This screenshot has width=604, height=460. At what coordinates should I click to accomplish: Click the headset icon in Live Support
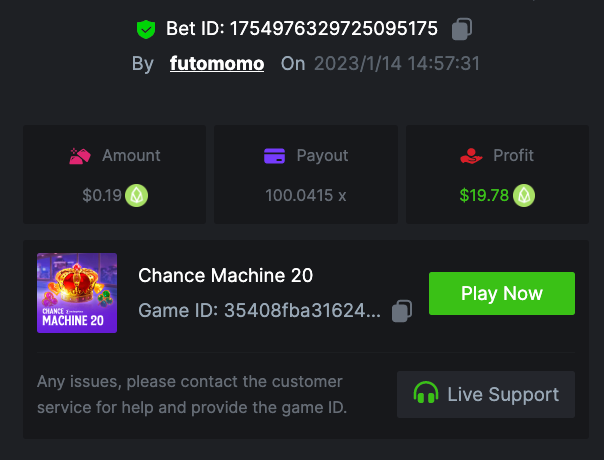426,394
